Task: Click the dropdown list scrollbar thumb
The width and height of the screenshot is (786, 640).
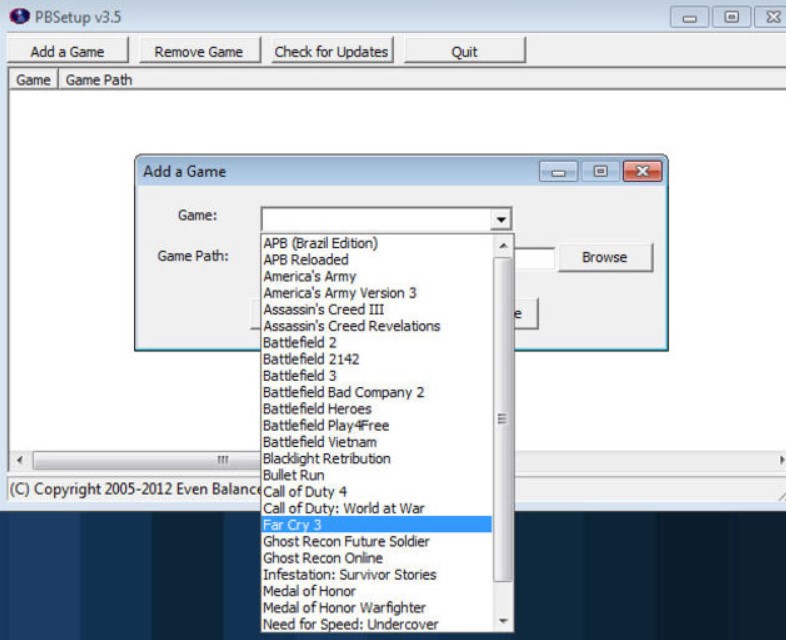Action: point(503,419)
